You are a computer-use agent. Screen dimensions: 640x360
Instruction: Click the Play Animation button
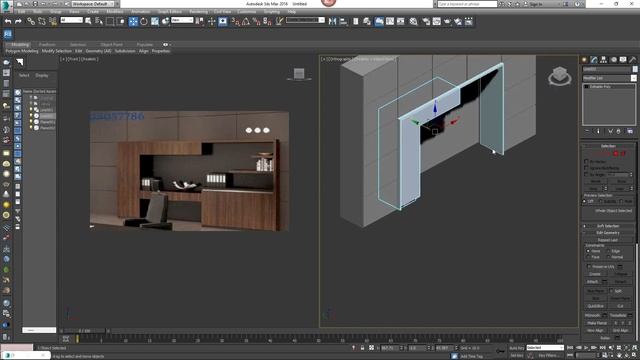(x=586, y=347)
